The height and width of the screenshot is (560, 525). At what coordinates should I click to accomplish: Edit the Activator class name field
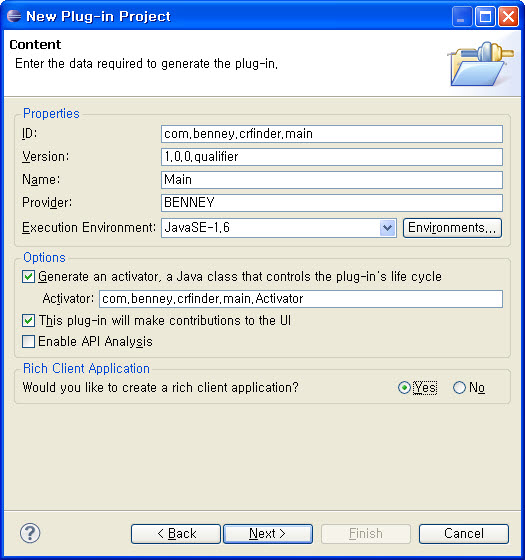point(301,299)
